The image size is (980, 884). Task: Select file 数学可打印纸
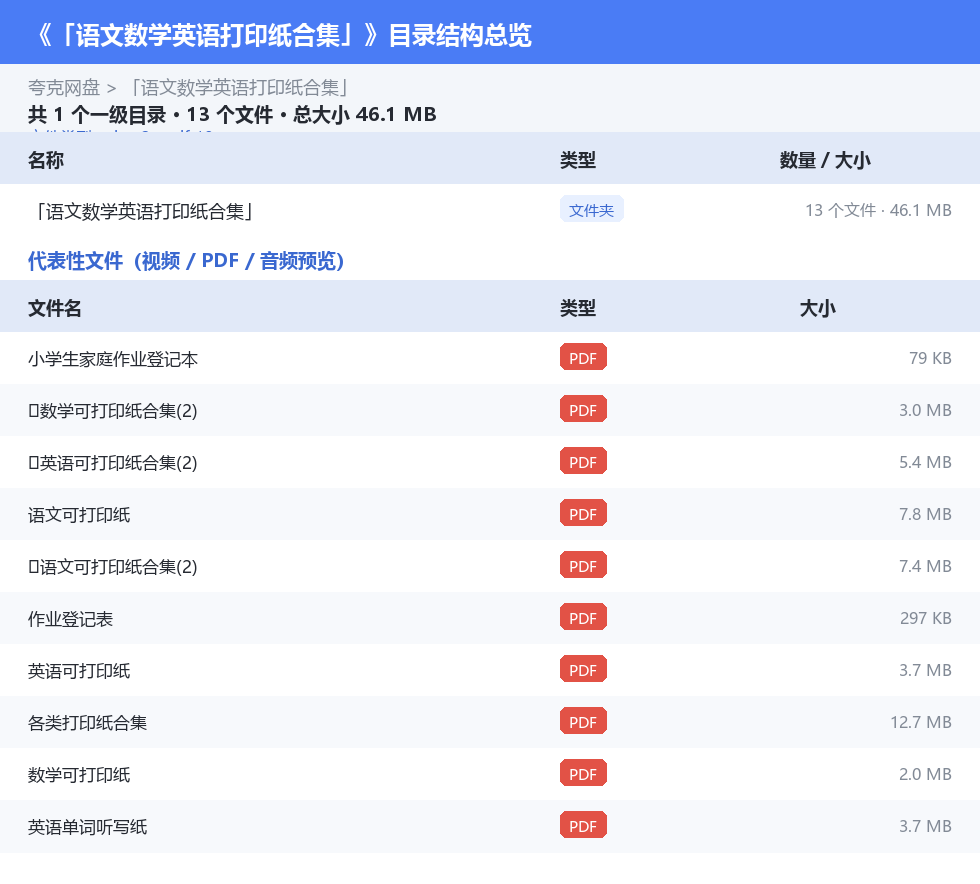coord(79,775)
